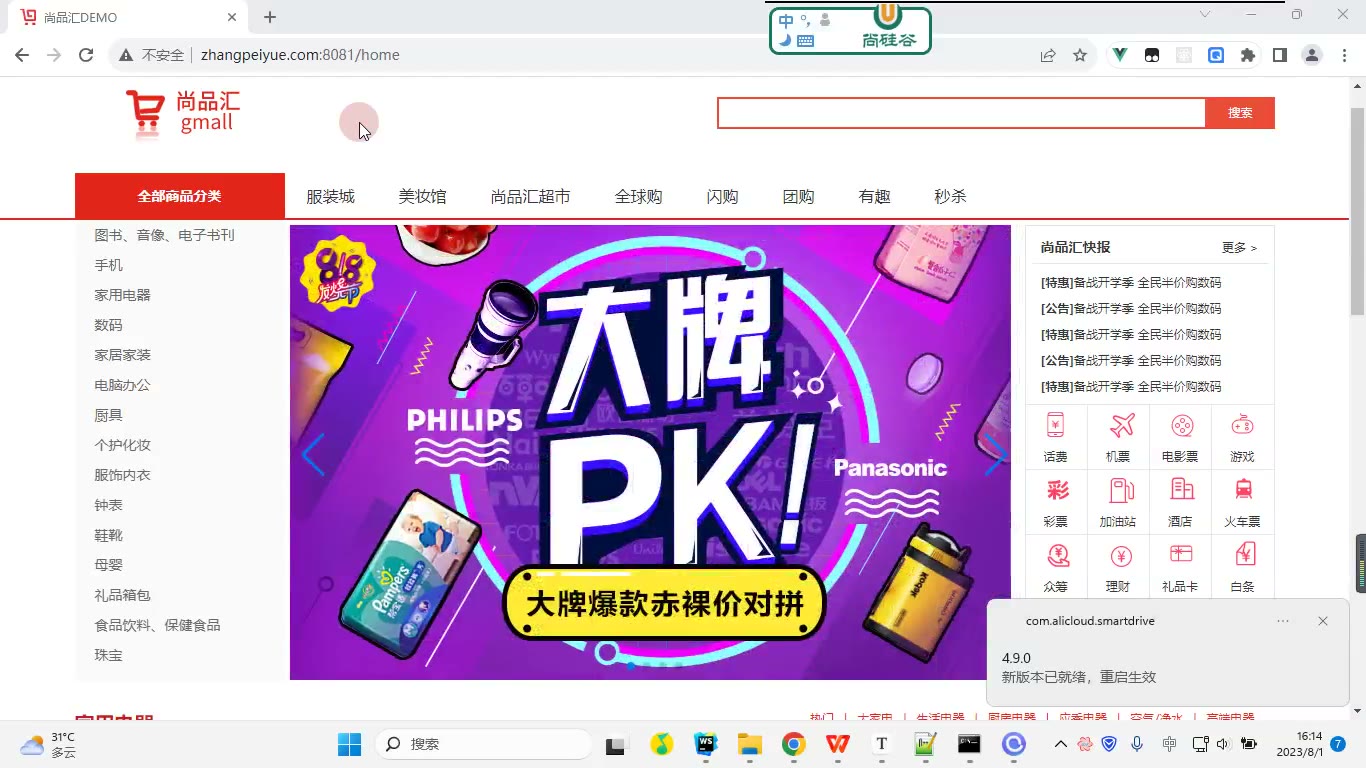Go back with the browser back arrow

(22, 55)
